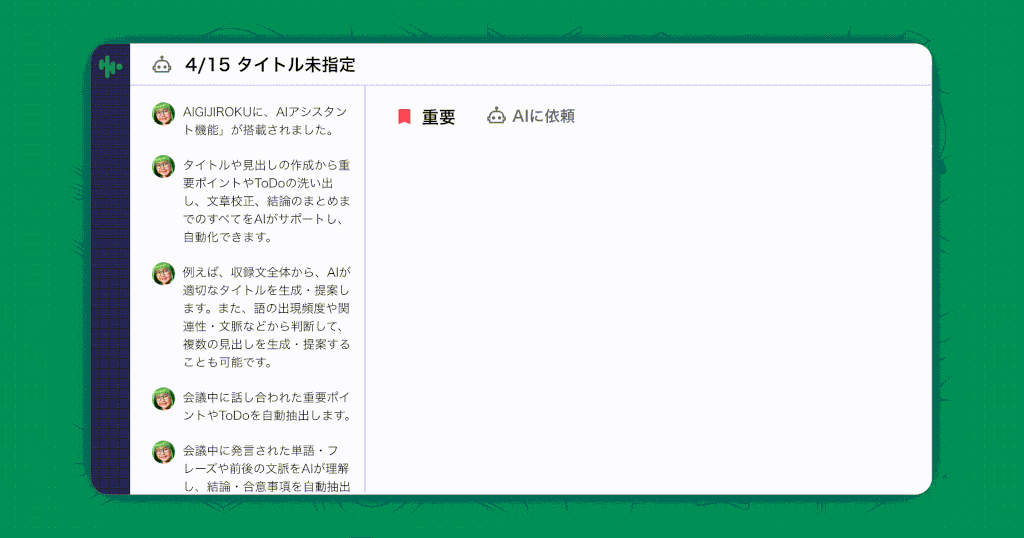This screenshot has height=538, width=1024.
Task: Click the avatar beside 例えば、収録文全体から message
Action: pos(163,274)
